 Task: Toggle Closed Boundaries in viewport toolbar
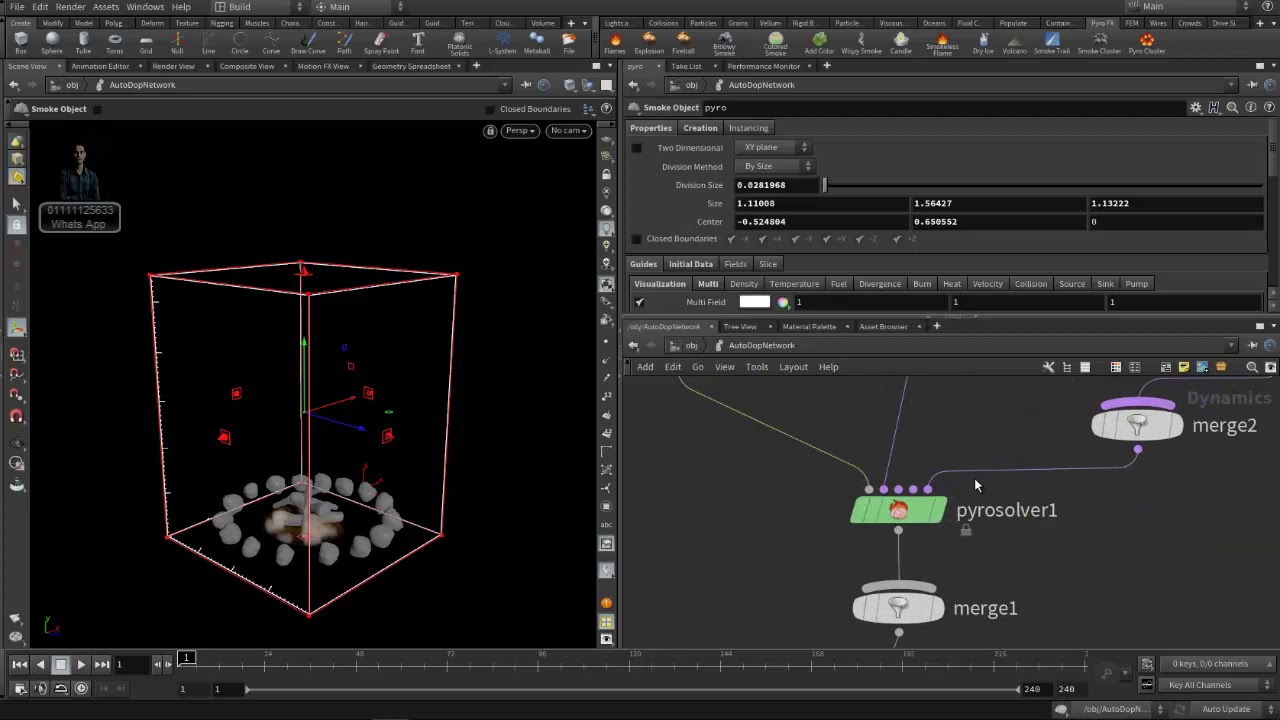(490, 109)
